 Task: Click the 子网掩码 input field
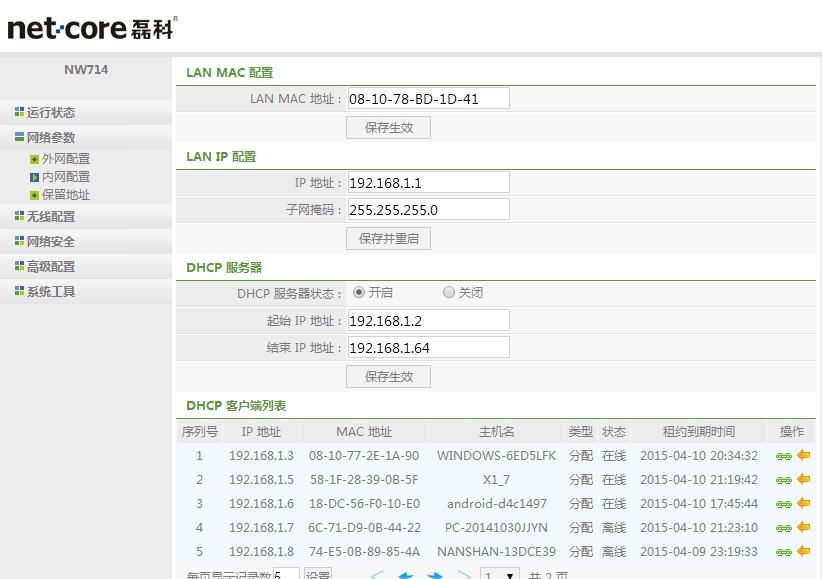point(428,209)
